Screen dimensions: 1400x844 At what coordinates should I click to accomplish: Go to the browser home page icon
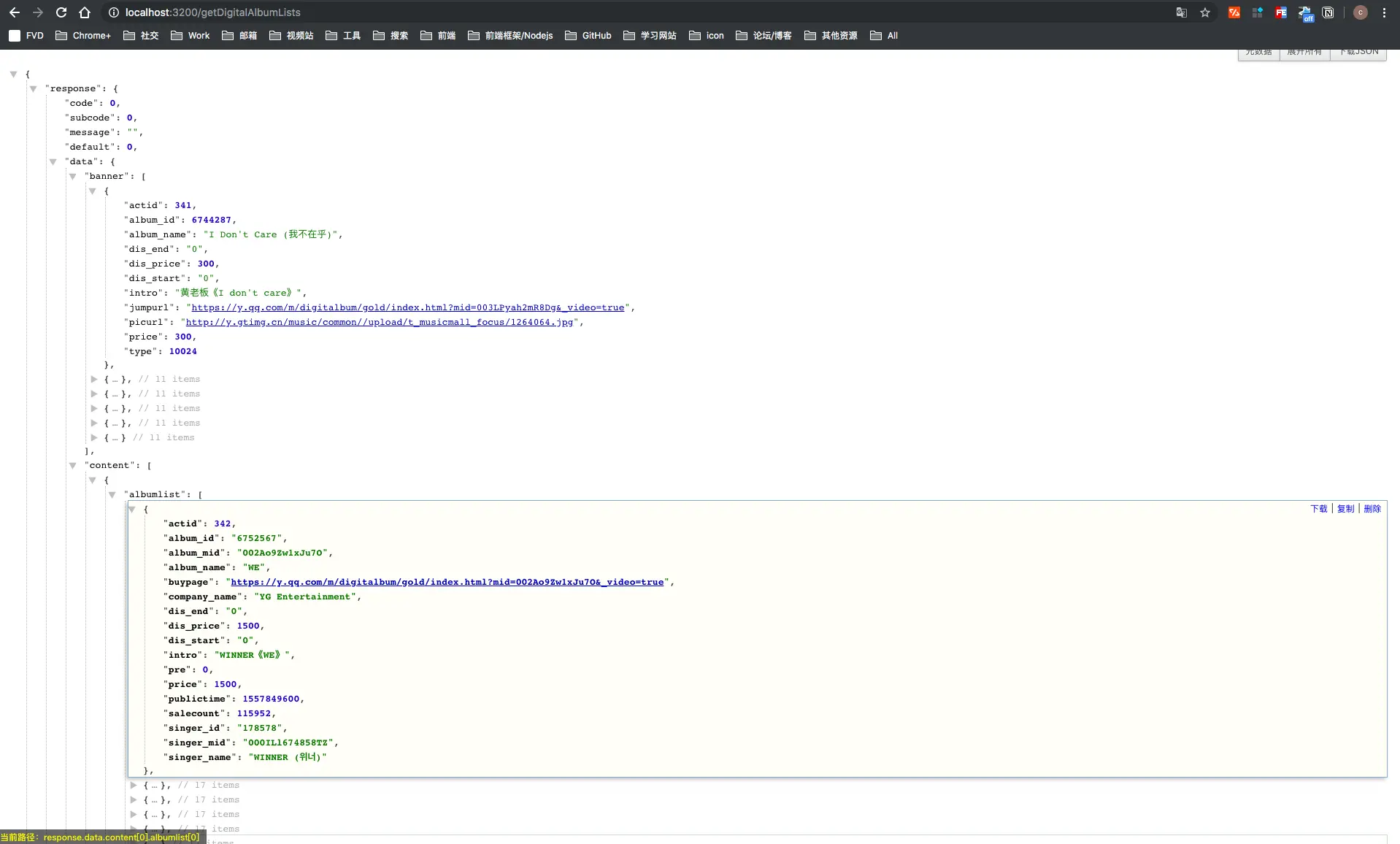click(85, 12)
